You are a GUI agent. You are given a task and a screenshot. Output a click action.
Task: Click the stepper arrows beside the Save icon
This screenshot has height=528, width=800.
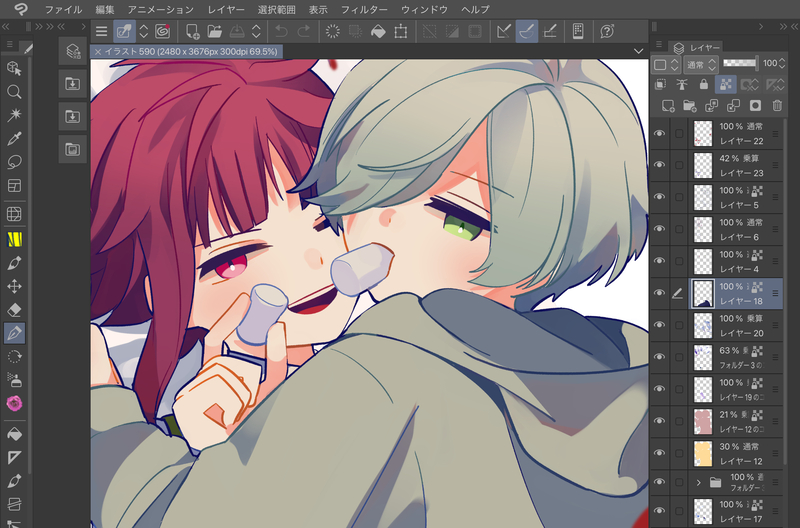(256, 32)
